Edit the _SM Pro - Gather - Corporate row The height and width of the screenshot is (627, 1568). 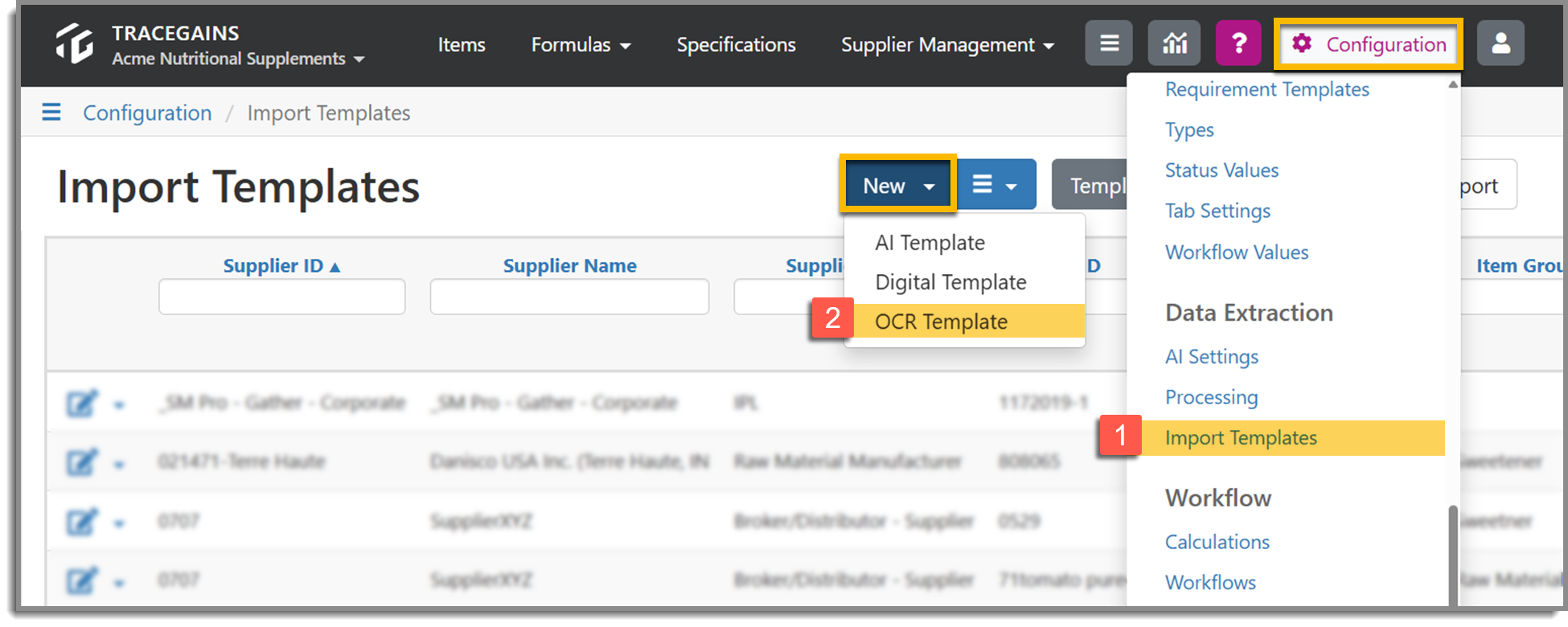pyautogui.click(x=82, y=403)
